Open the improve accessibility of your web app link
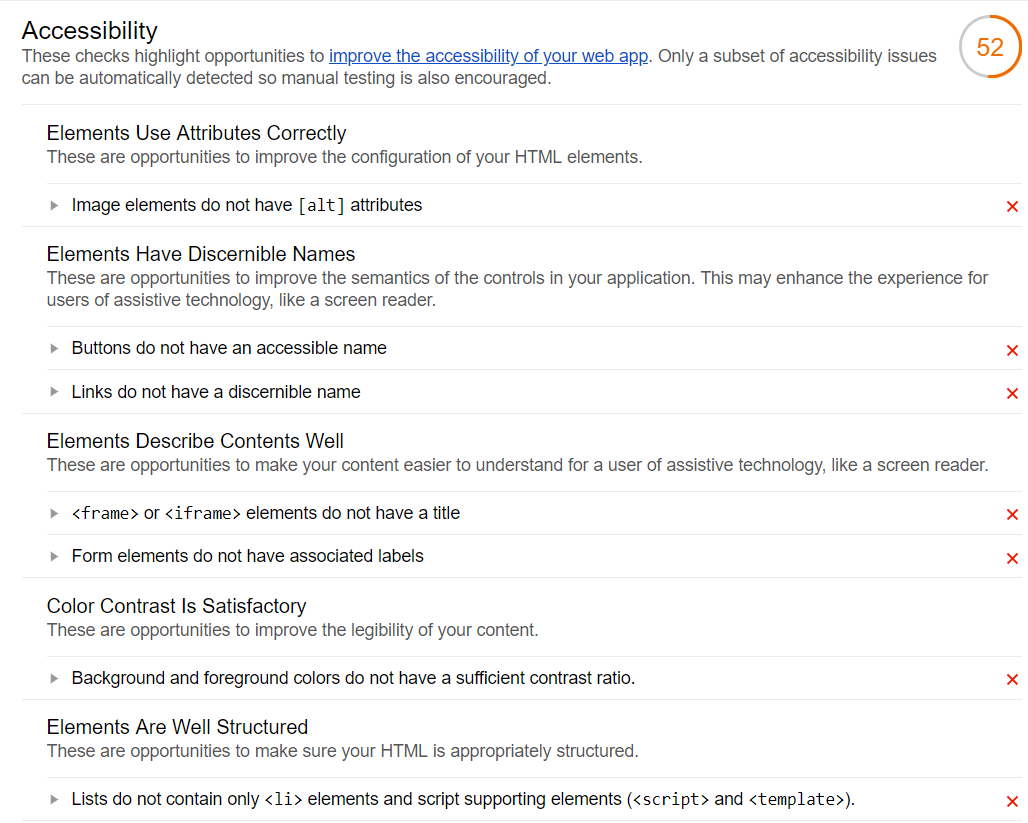The width and height of the screenshot is (1028, 823). [x=488, y=56]
